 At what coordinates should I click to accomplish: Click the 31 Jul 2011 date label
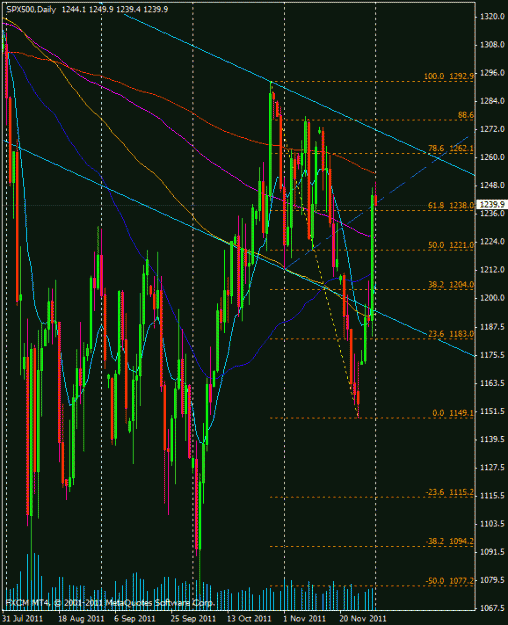23,619
